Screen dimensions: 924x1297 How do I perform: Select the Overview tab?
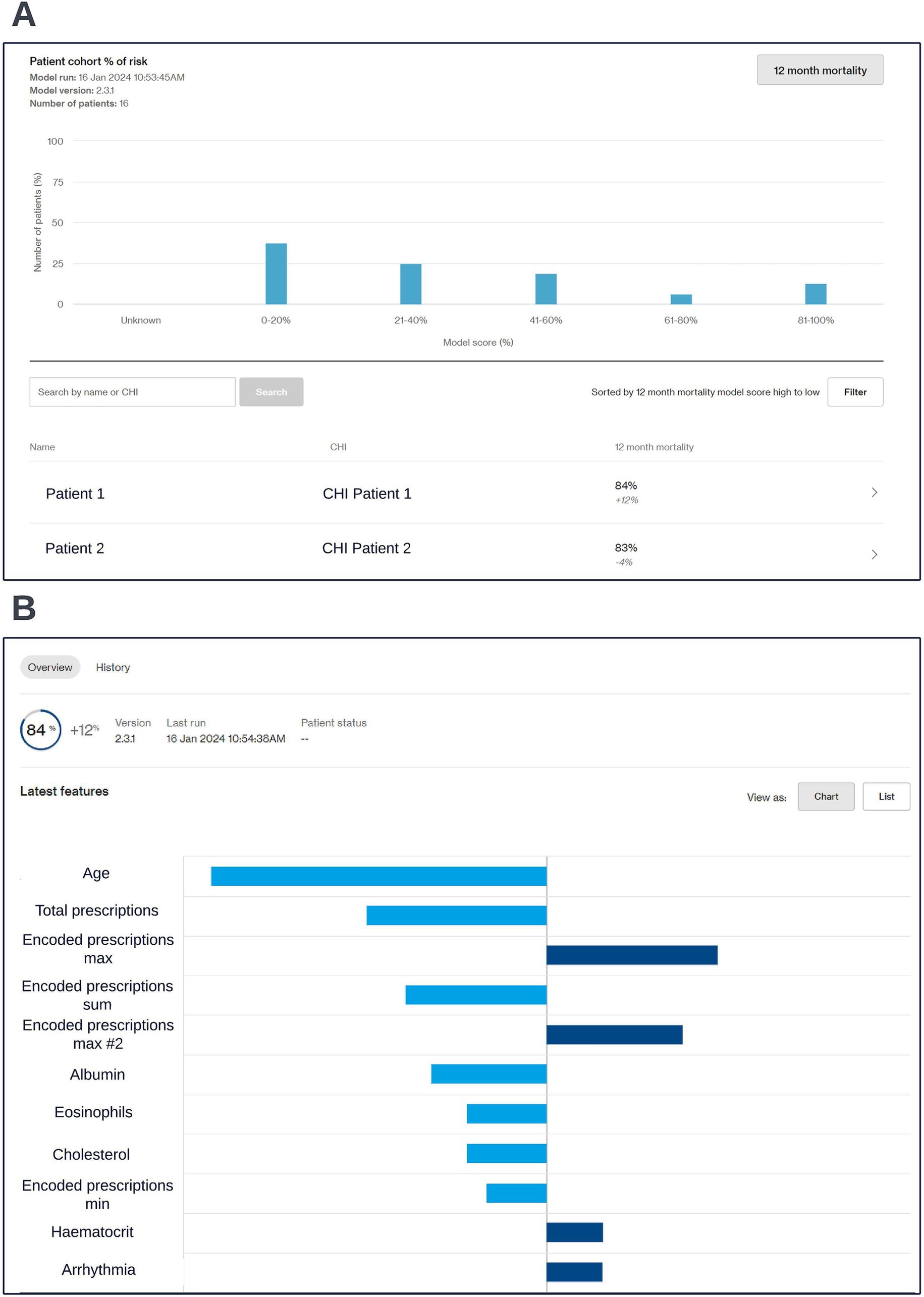pyautogui.click(x=50, y=667)
